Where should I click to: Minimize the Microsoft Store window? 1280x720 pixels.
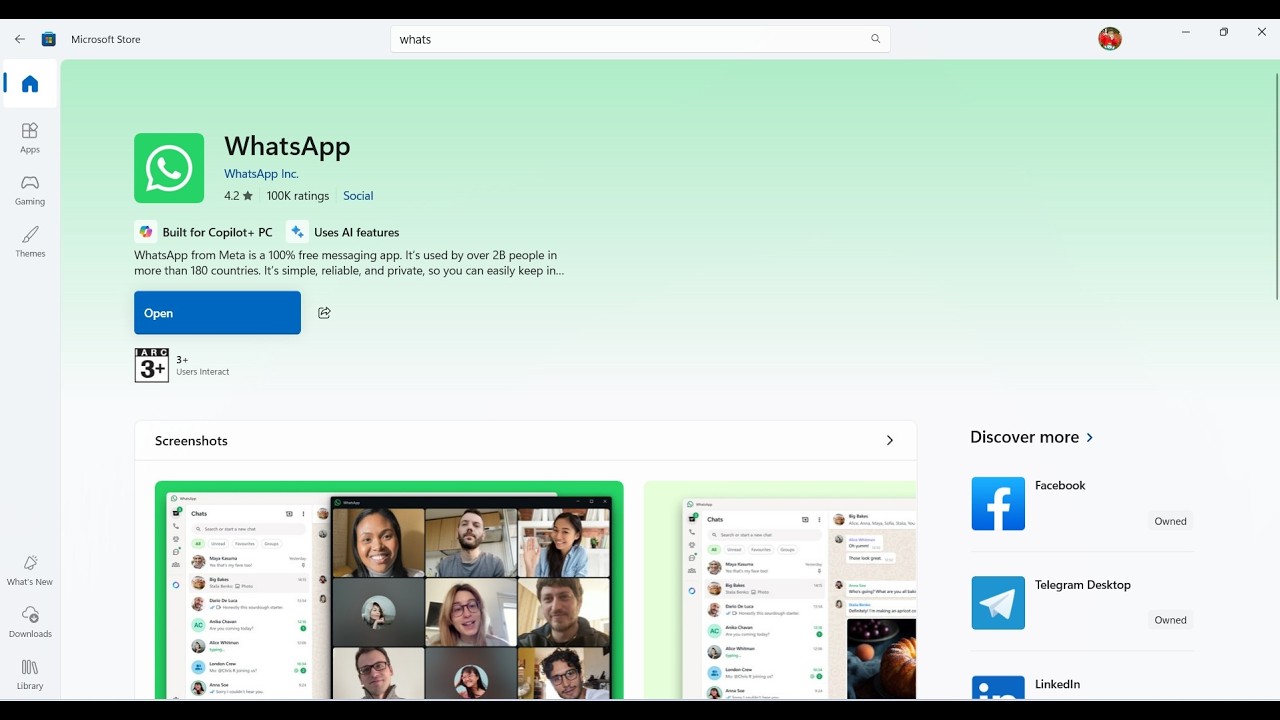coord(1186,32)
